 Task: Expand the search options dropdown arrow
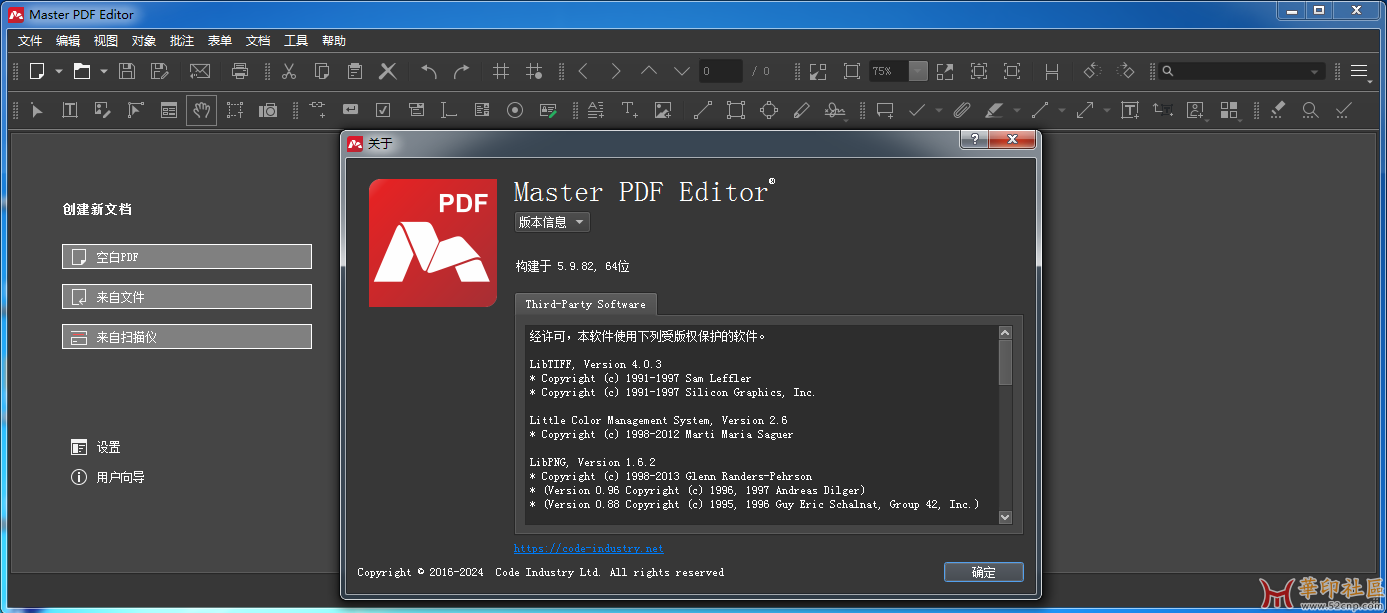[1315, 71]
